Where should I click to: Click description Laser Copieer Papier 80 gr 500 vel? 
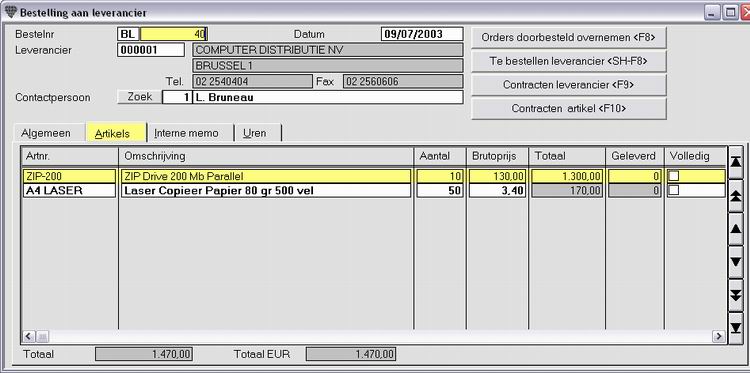(x=265, y=190)
